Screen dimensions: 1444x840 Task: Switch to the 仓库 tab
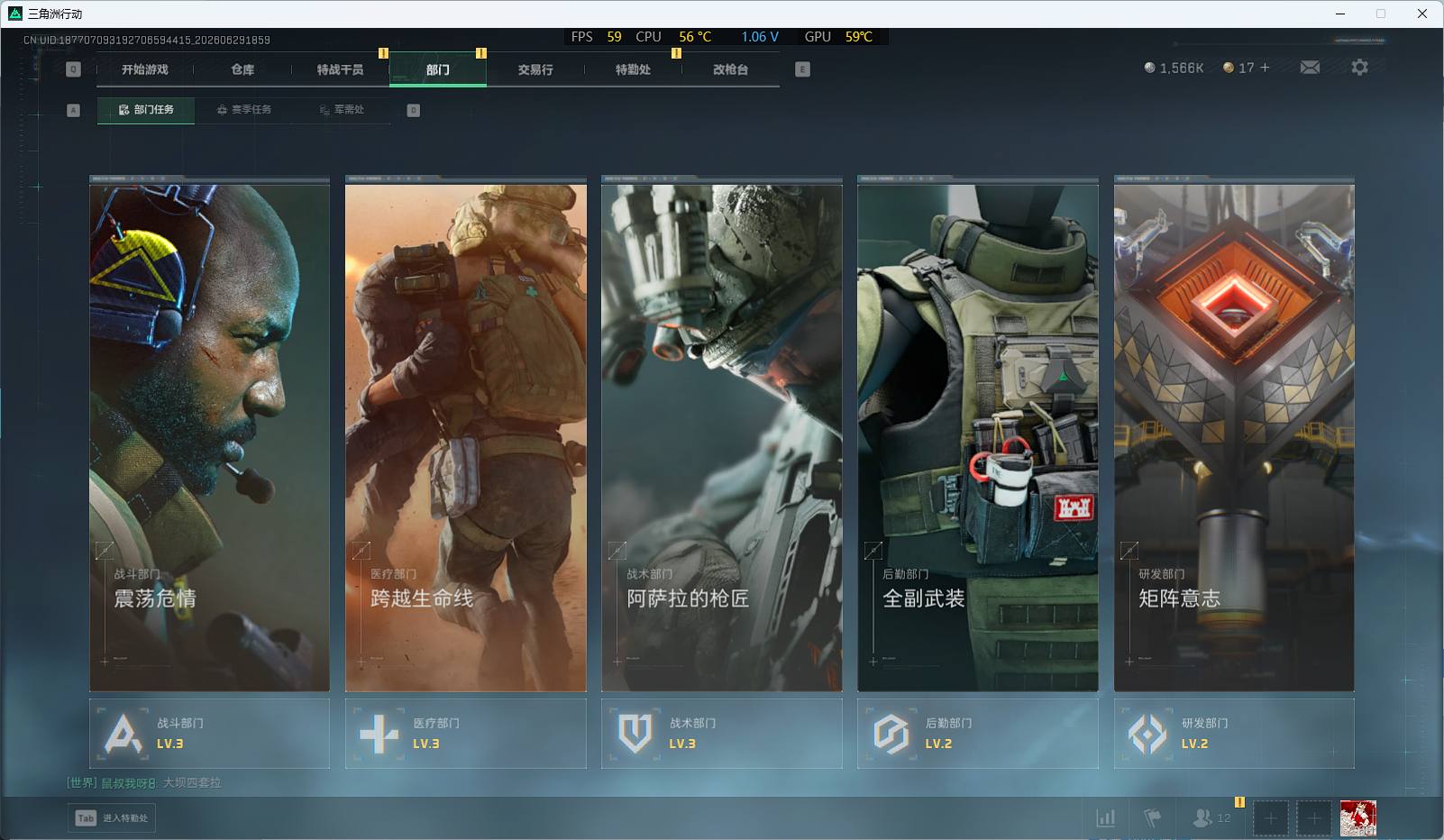242,69
